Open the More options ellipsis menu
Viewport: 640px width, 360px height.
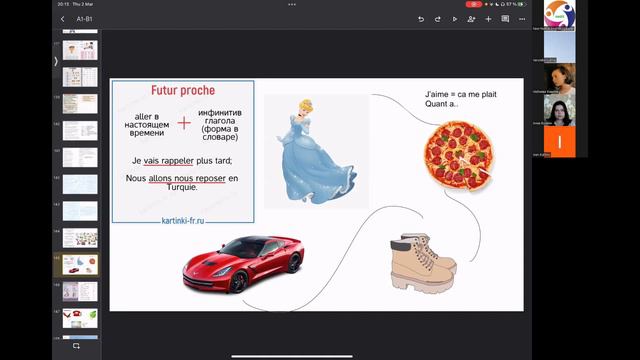click(x=522, y=19)
